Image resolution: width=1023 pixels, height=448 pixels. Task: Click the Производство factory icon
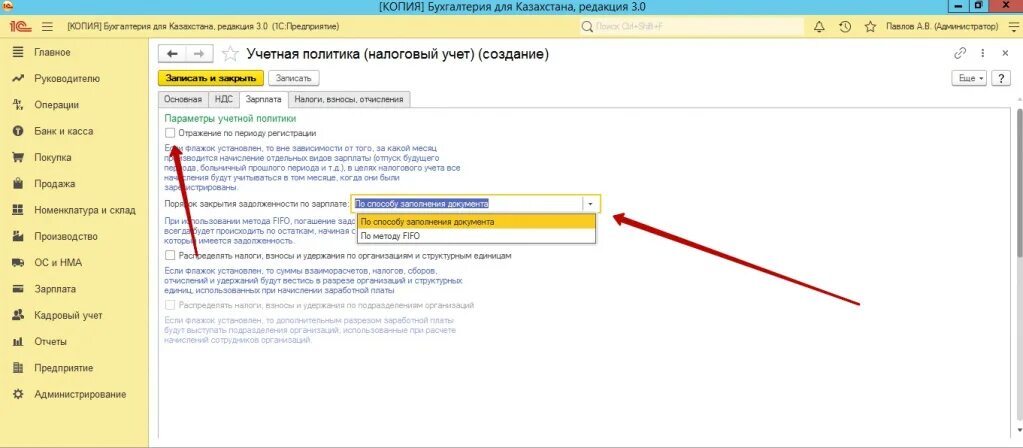click(x=18, y=236)
